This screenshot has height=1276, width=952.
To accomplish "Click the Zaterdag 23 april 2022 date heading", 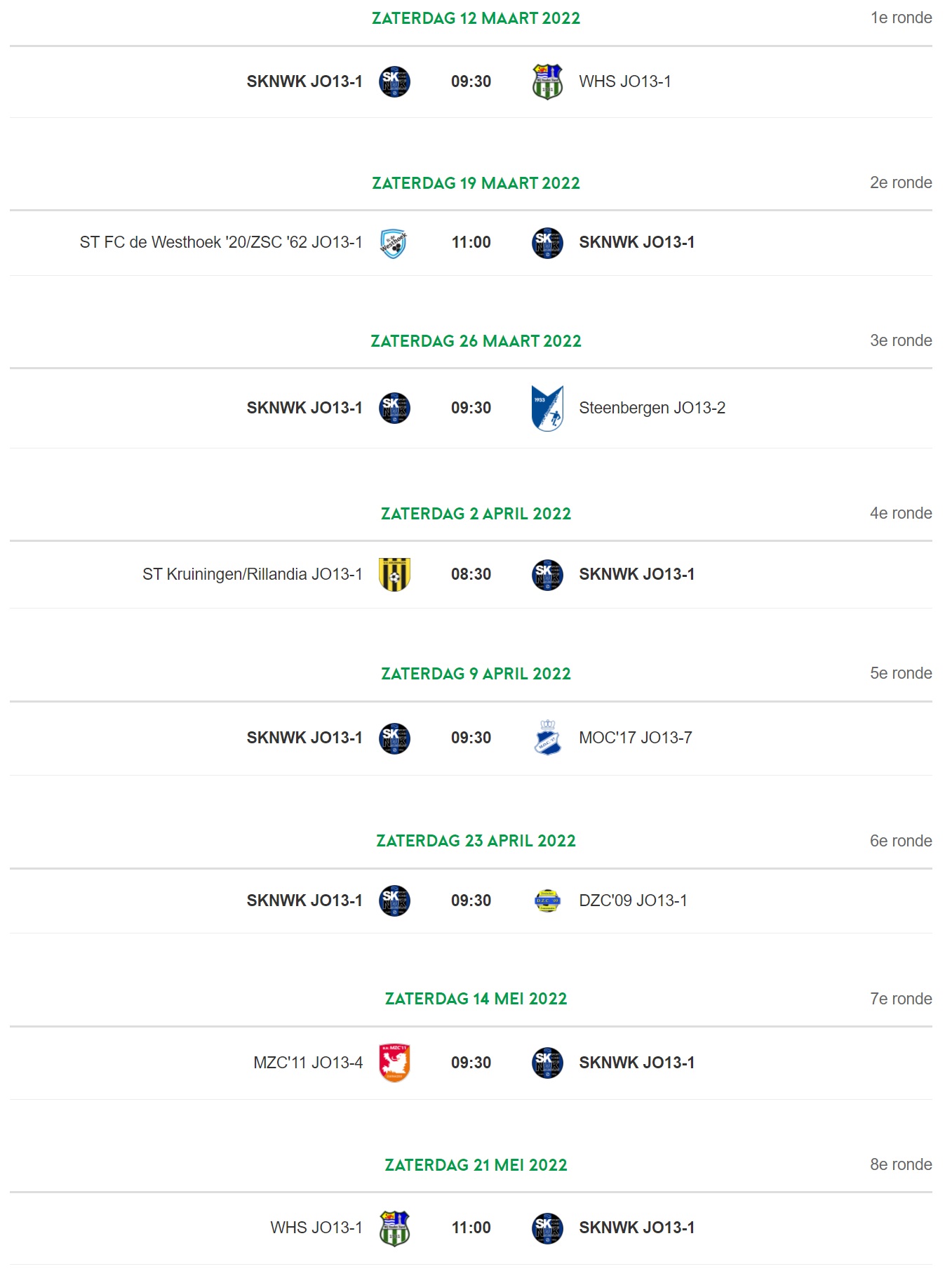I will tap(476, 841).
